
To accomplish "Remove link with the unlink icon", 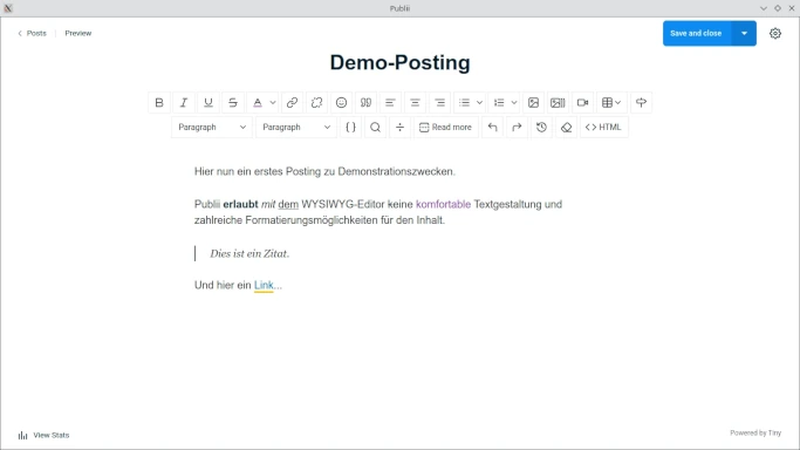I will tap(317, 103).
